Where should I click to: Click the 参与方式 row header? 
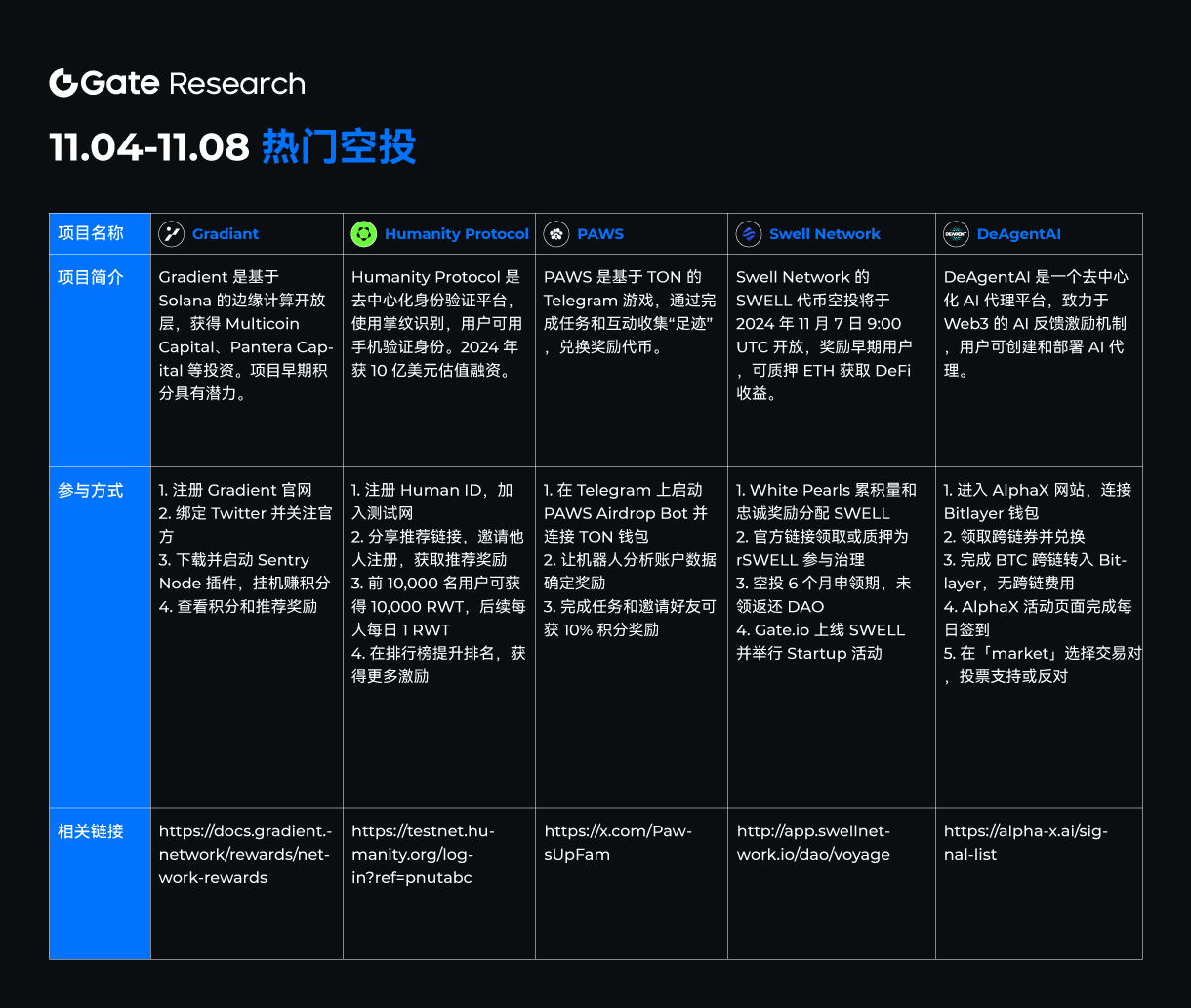pyautogui.click(x=92, y=490)
